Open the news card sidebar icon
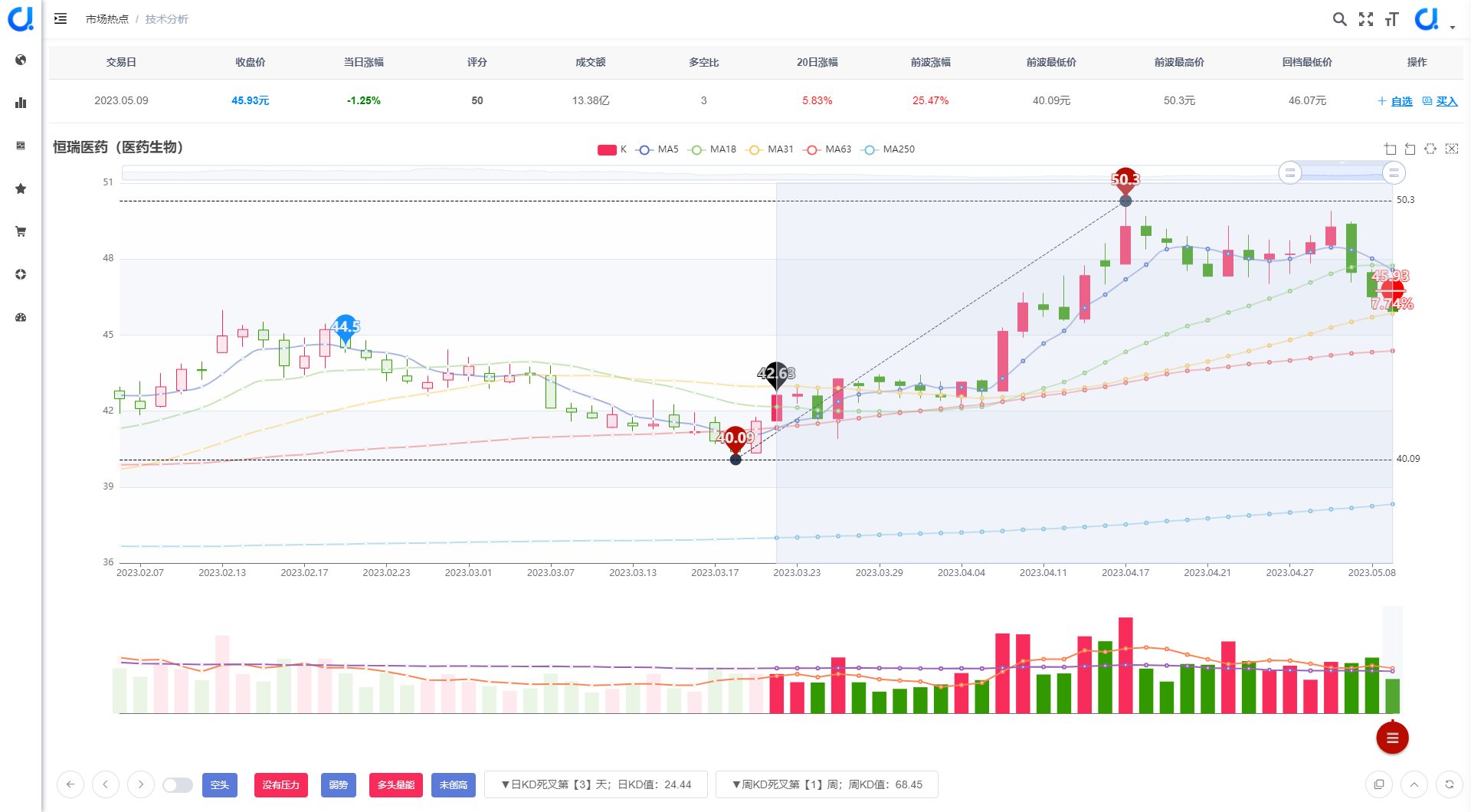 21,146
